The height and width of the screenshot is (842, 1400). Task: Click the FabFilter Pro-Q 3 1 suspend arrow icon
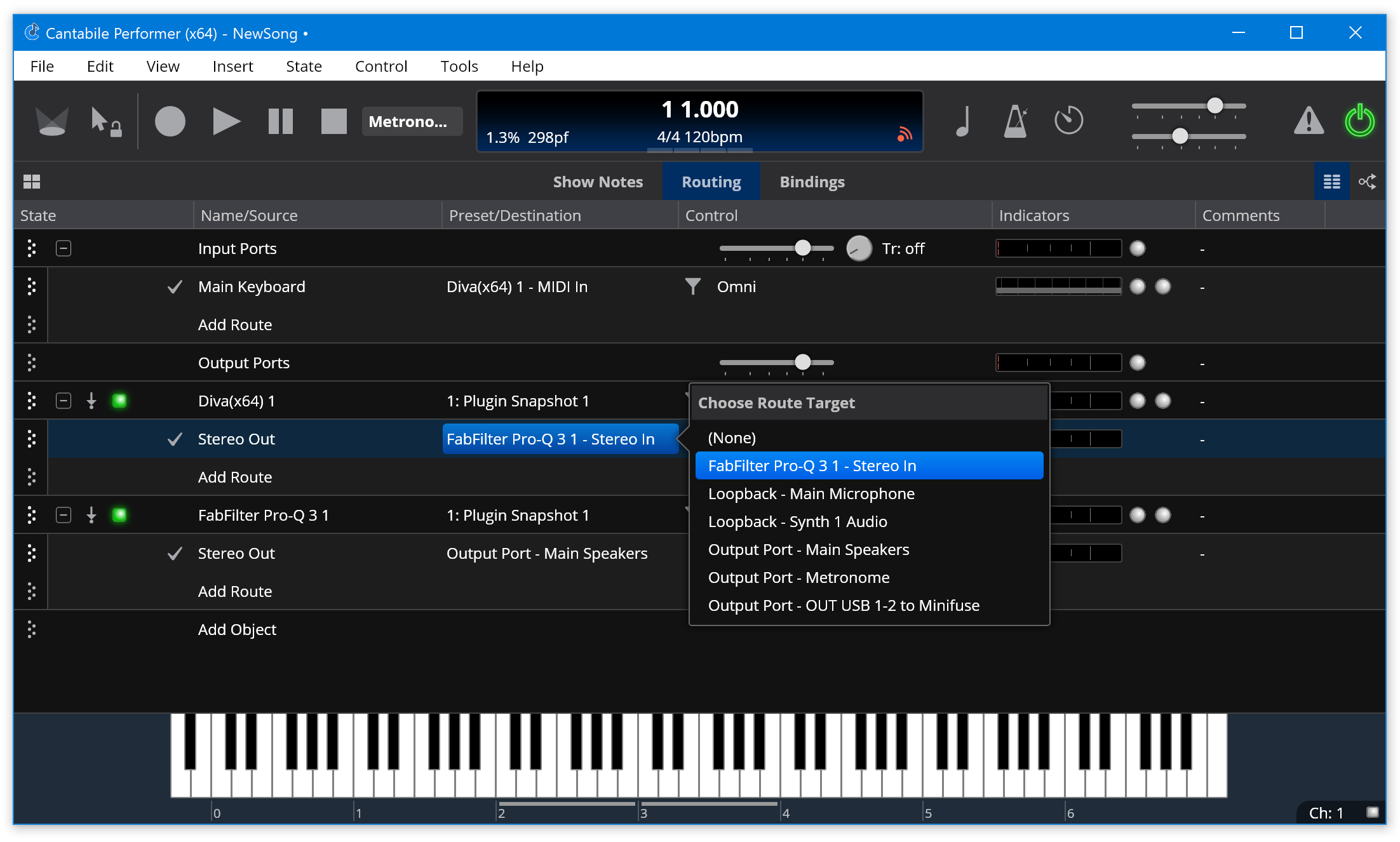(91, 515)
